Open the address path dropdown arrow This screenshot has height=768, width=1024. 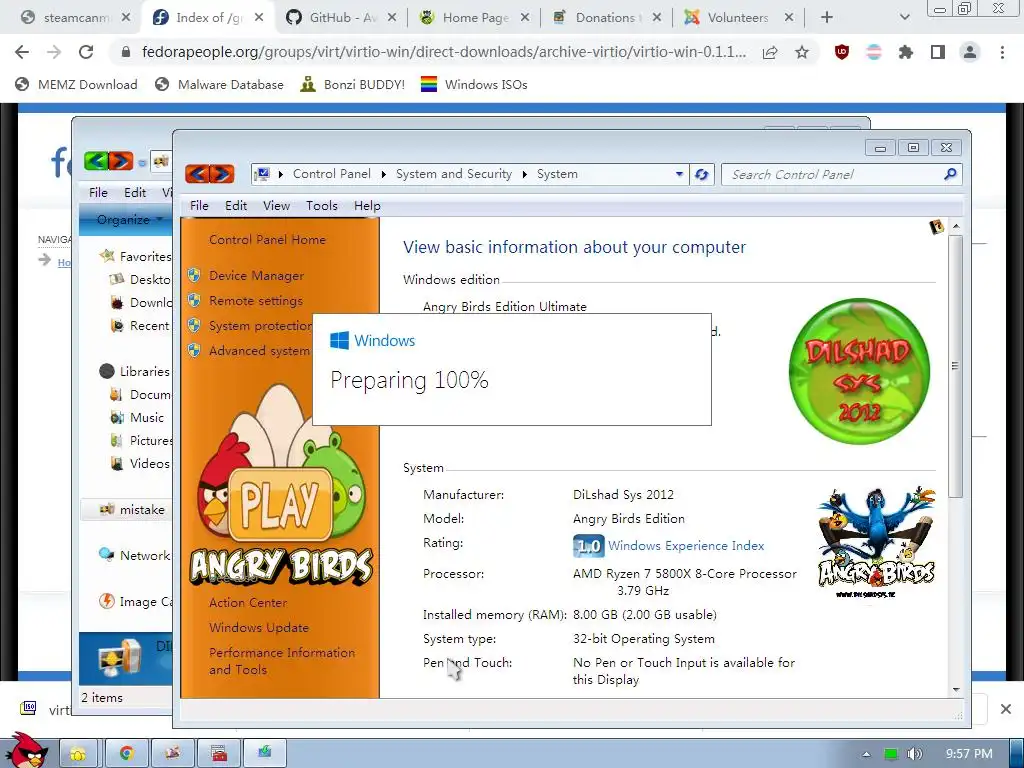click(679, 174)
